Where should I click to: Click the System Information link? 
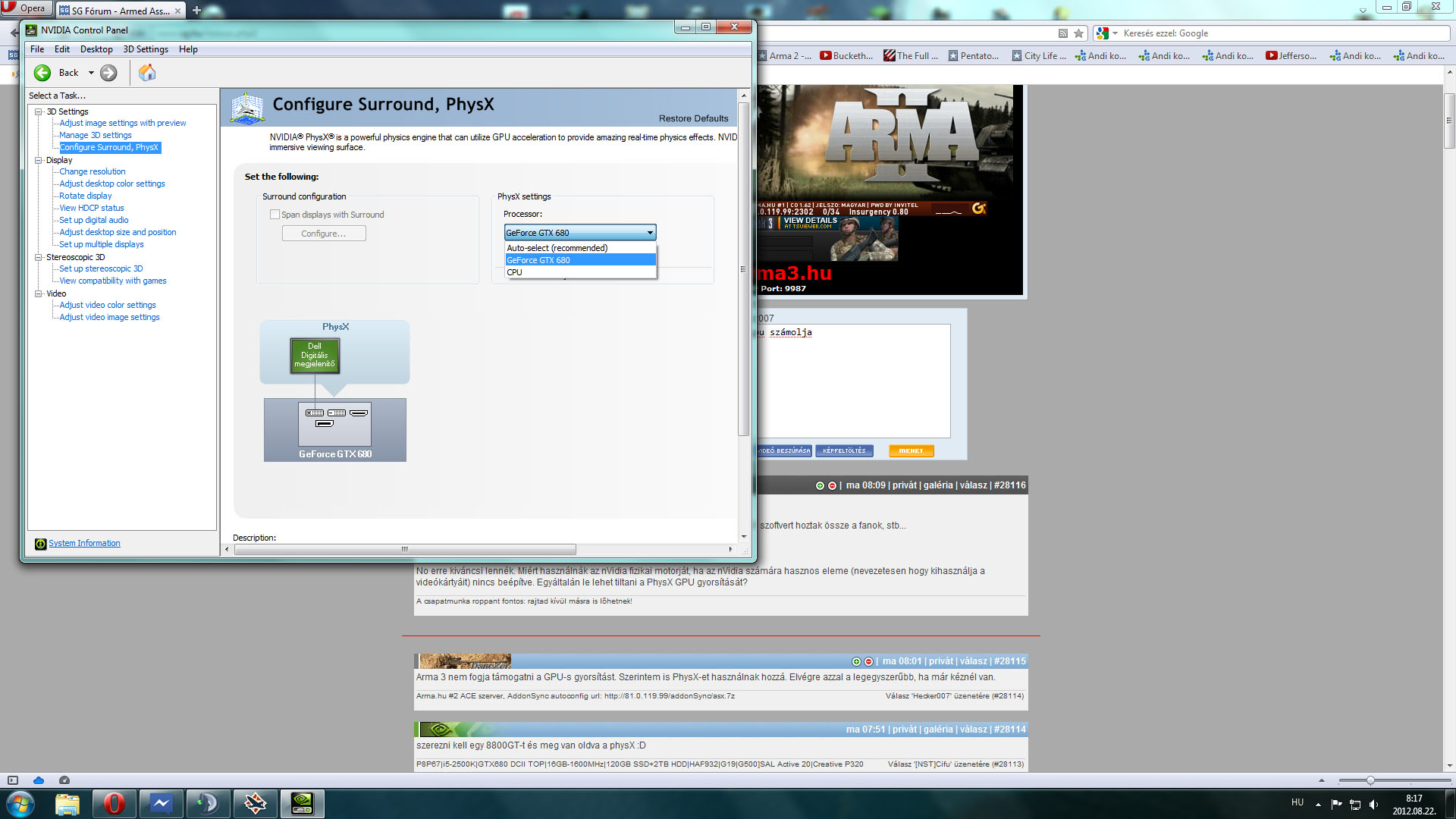(x=84, y=543)
